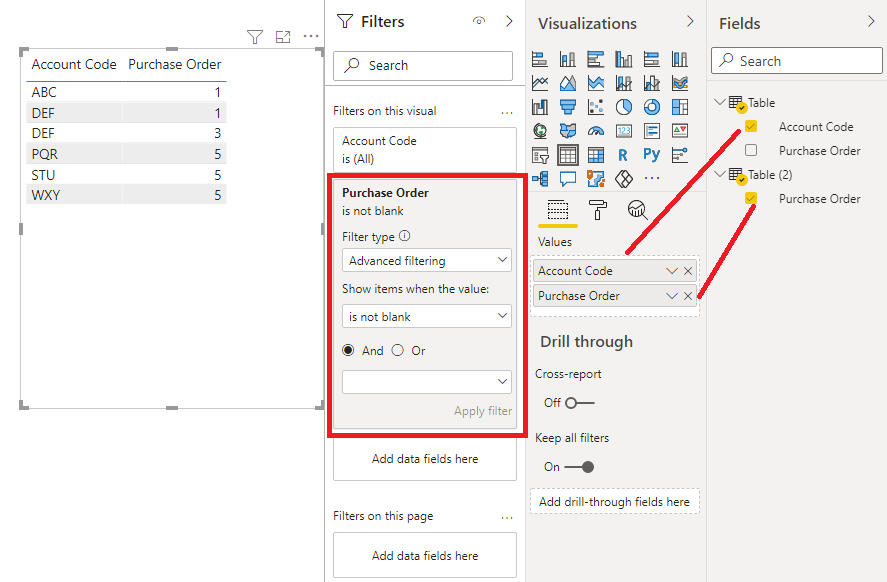Select the key influencers visualization
887x582 pixels.
click(679, 155)
